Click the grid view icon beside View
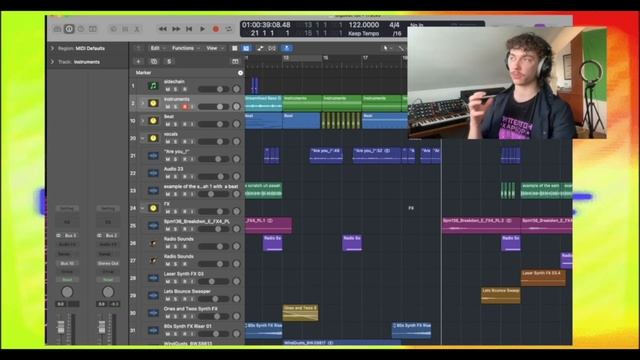 click(x=235, y=48)
